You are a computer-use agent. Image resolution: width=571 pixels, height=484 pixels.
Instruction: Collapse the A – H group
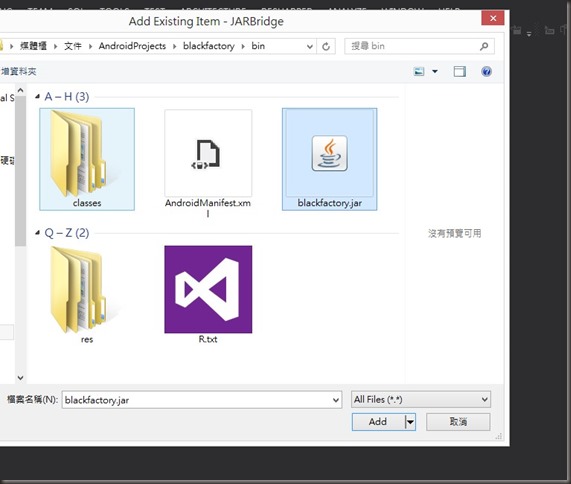coord(37,97)
